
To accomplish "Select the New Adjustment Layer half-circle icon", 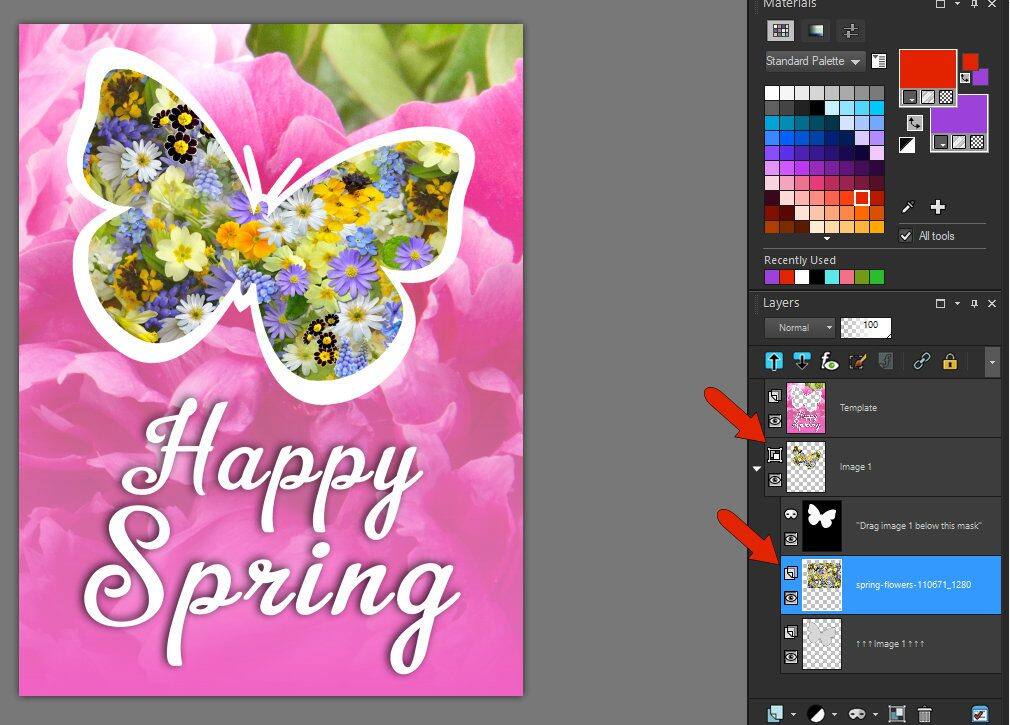I will [x=816, y=714].
